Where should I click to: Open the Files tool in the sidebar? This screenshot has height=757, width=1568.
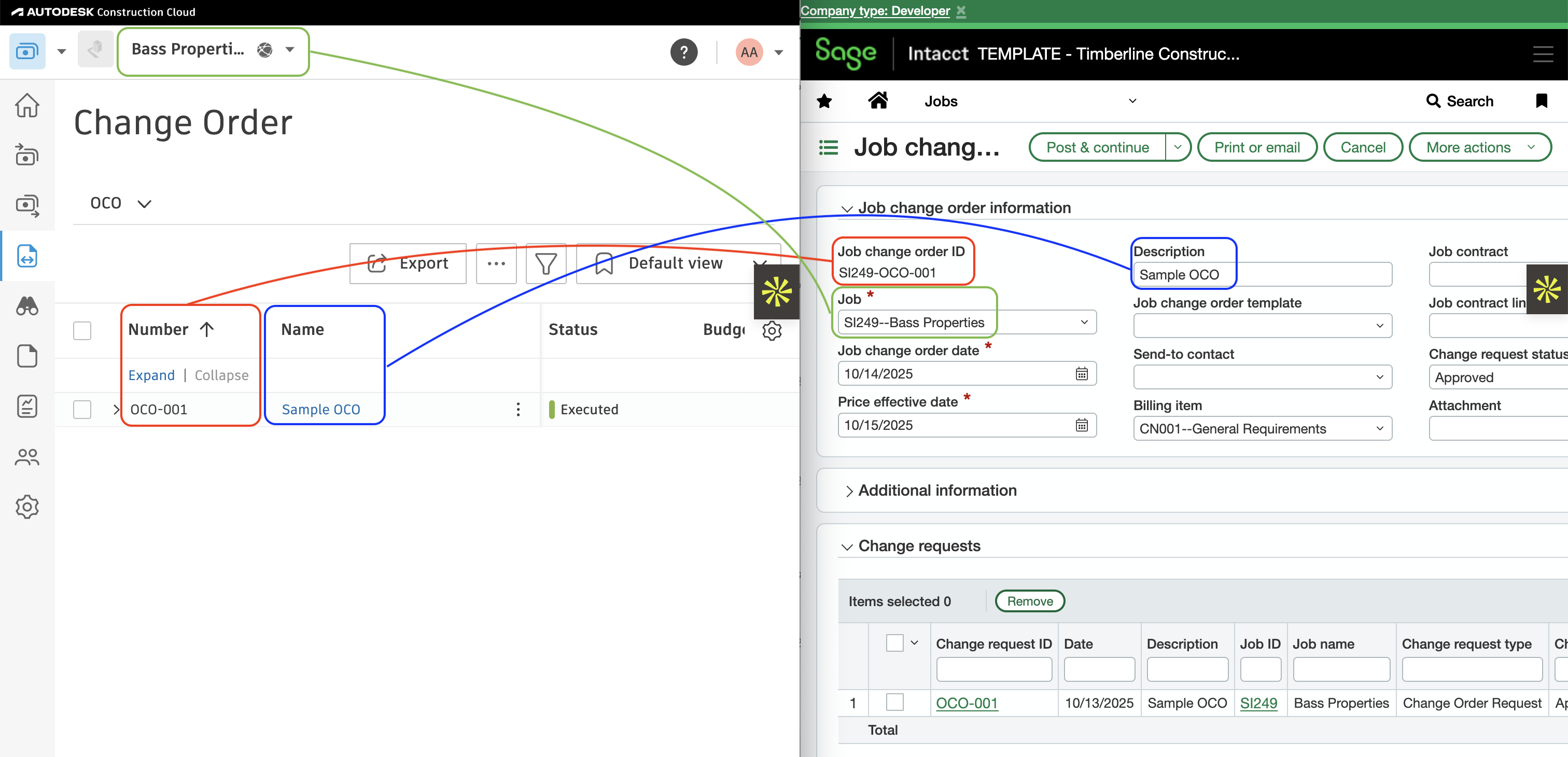click(27, 356)
